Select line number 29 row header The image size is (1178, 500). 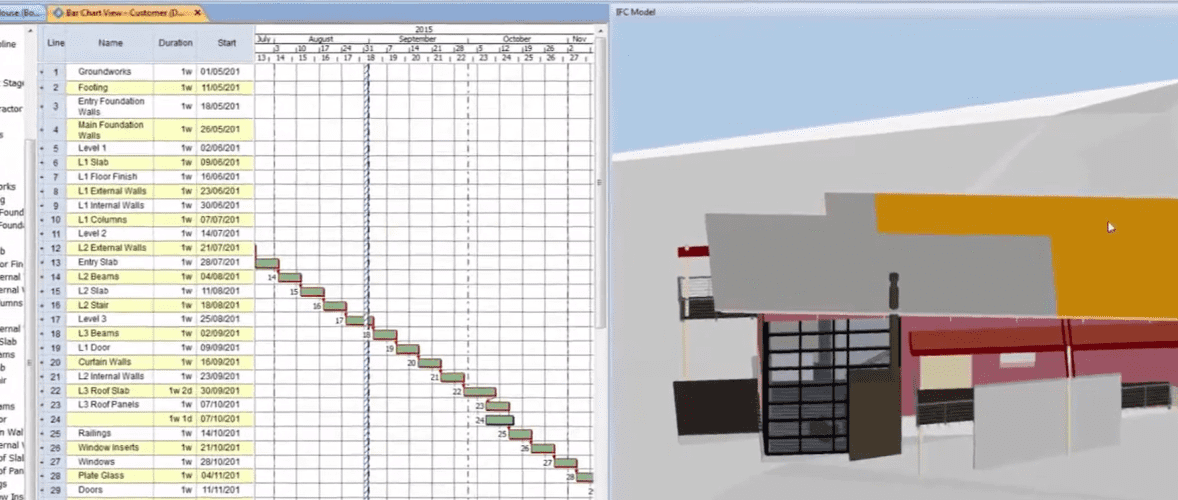(56, 491)
